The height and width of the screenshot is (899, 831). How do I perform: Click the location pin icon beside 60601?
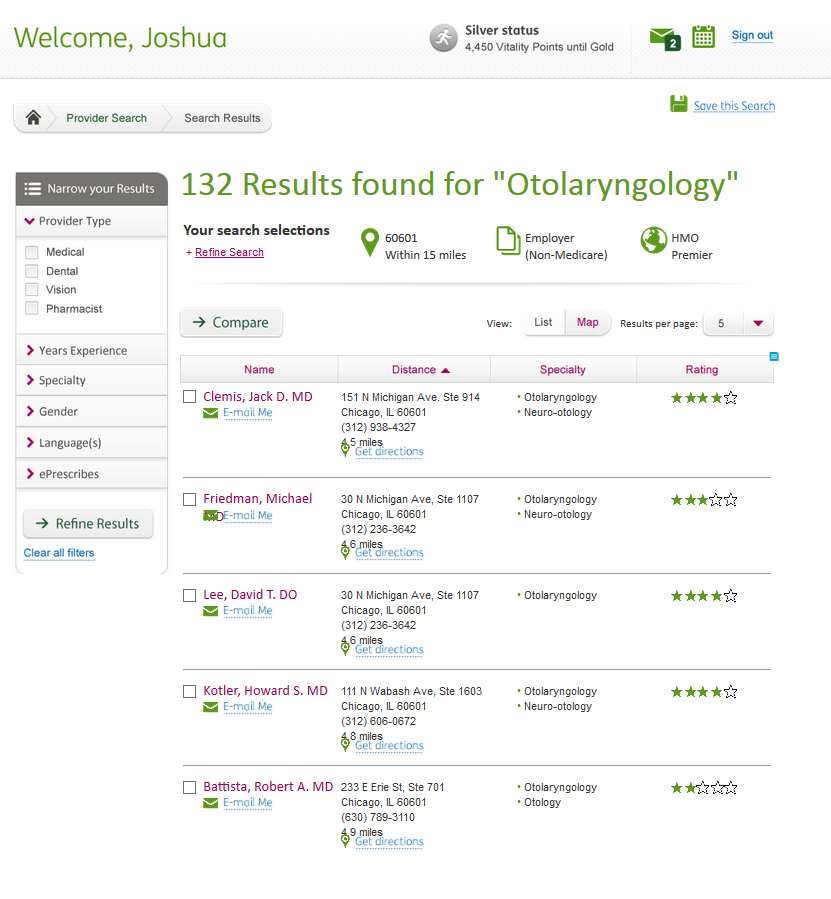tap(370, 243)
